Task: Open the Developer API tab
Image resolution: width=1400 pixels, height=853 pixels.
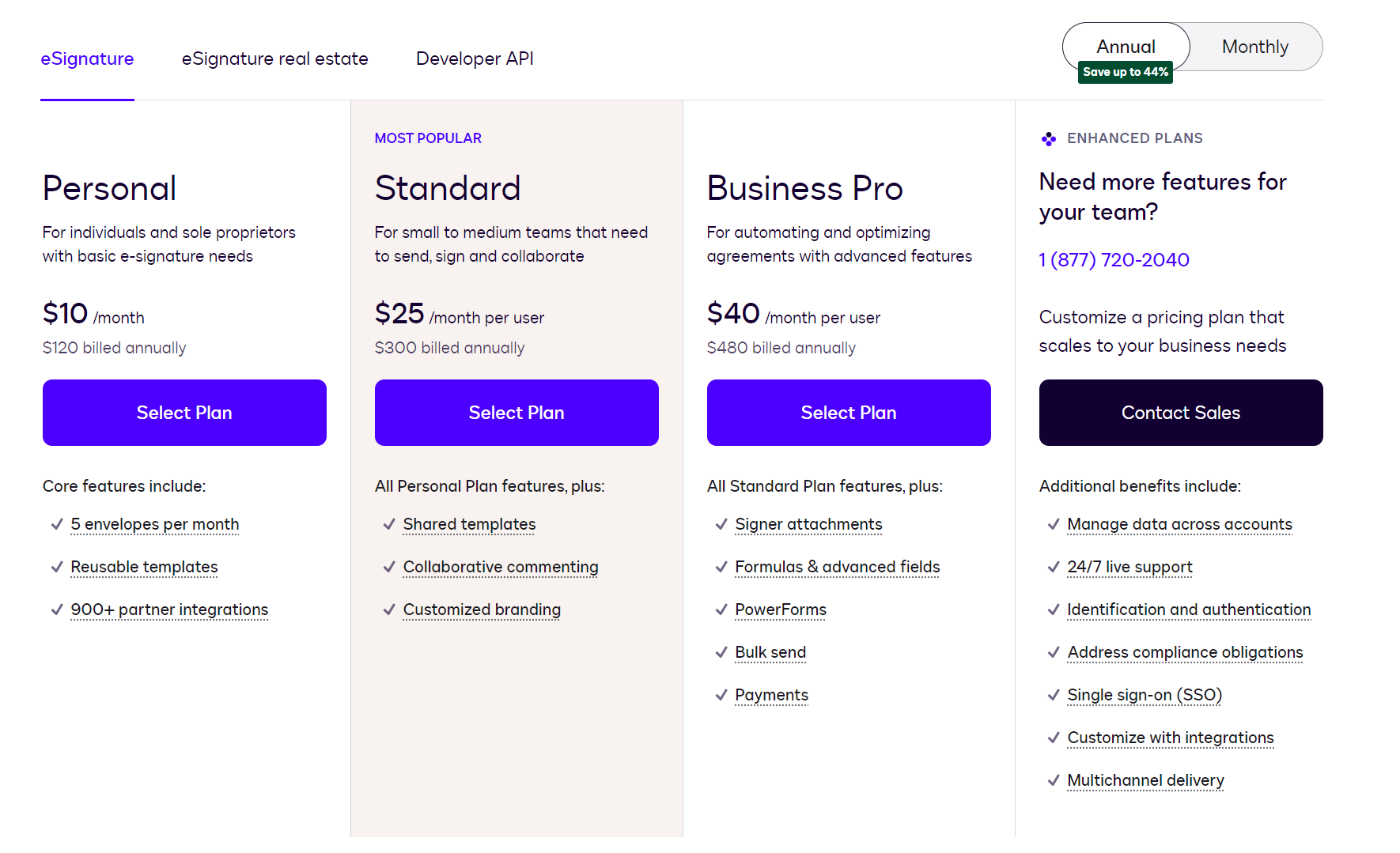Action: [475, 59]
